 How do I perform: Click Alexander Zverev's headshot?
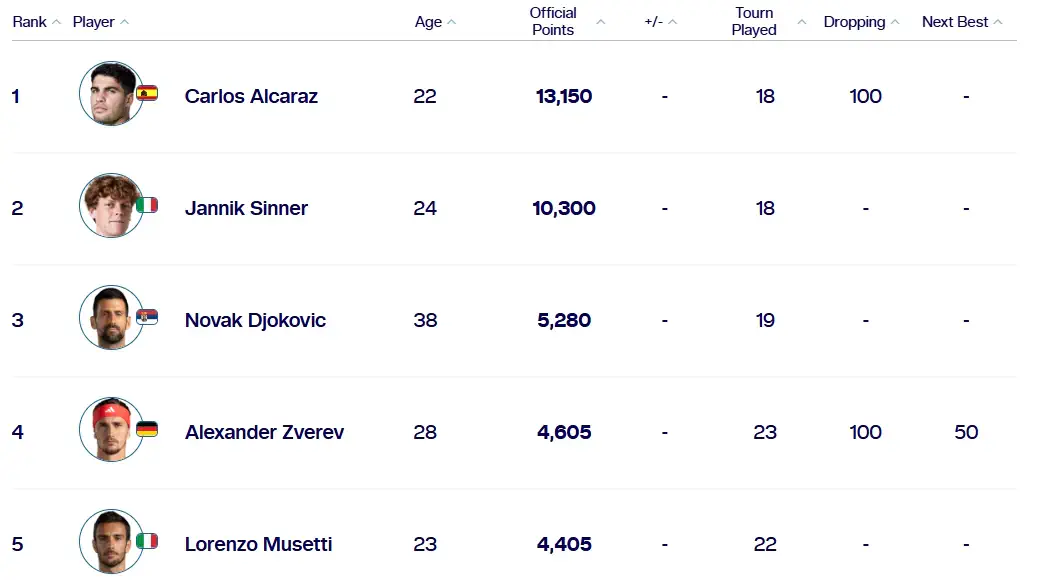coord(111,429)
